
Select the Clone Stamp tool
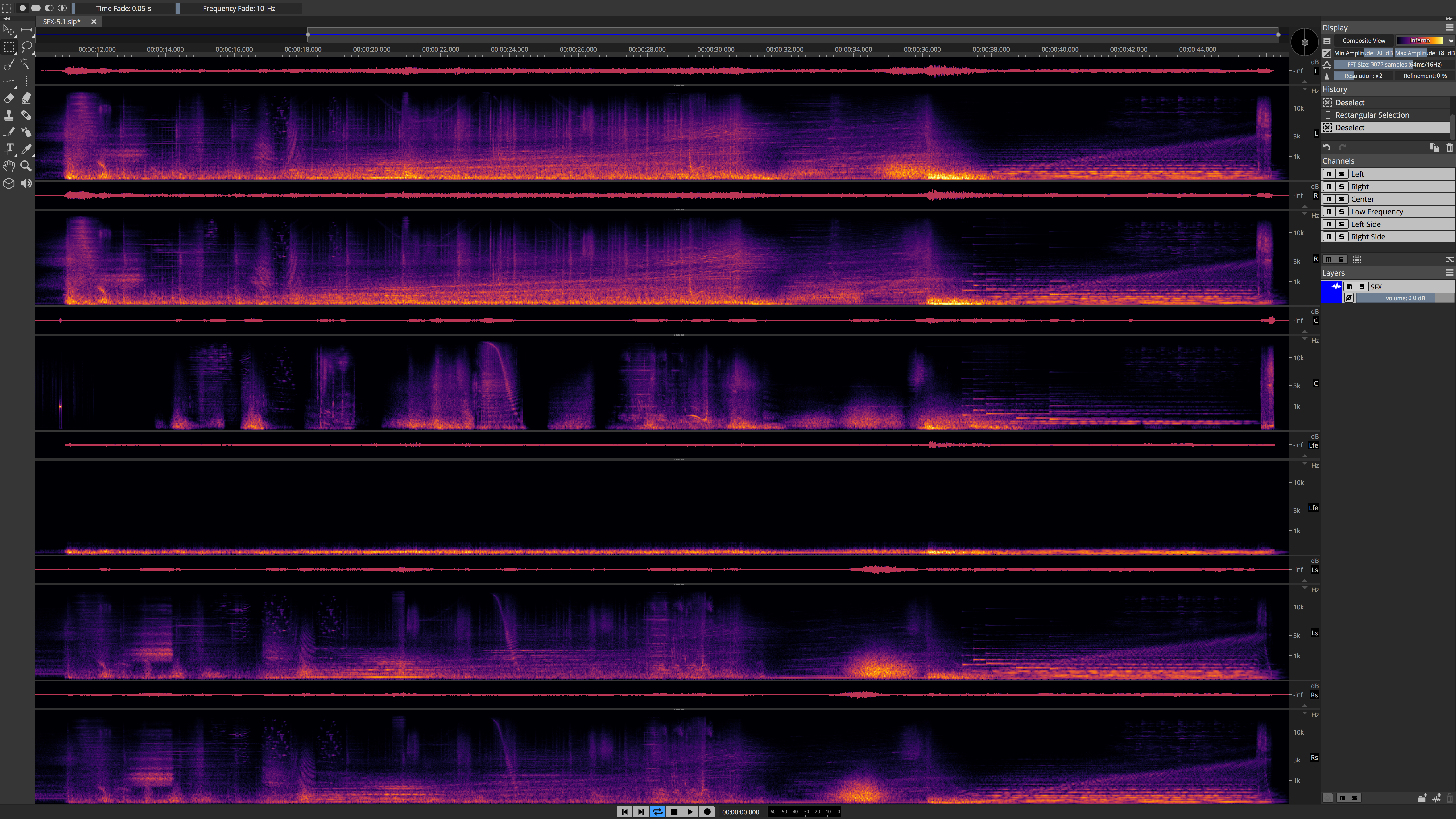coord(9,115)
